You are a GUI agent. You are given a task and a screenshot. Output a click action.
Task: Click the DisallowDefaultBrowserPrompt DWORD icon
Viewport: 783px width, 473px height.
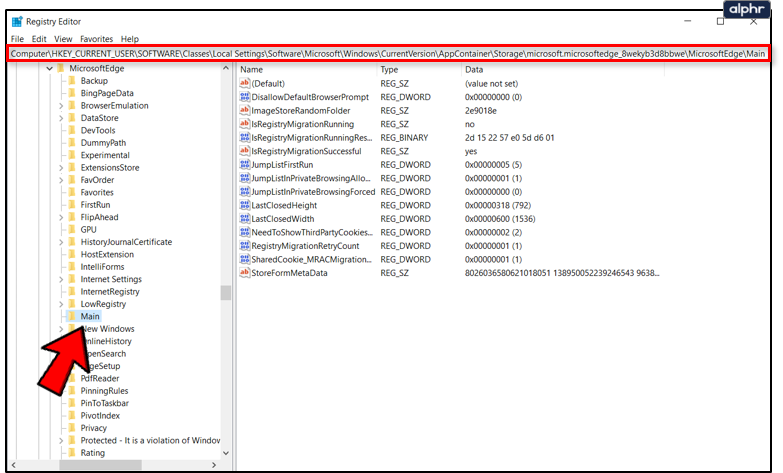coord(245,96)
